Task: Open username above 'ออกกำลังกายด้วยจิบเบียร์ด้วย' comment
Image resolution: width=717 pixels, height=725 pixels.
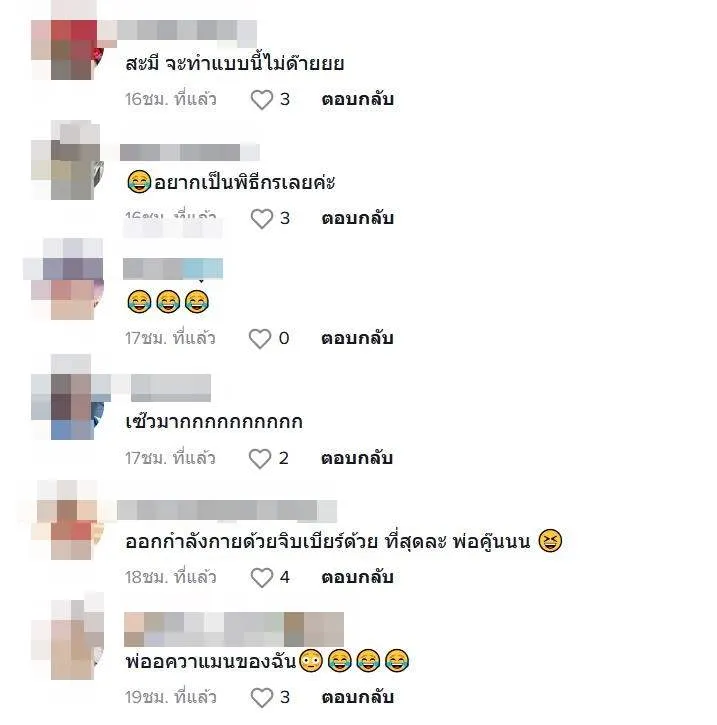Action: click(227, 511)
